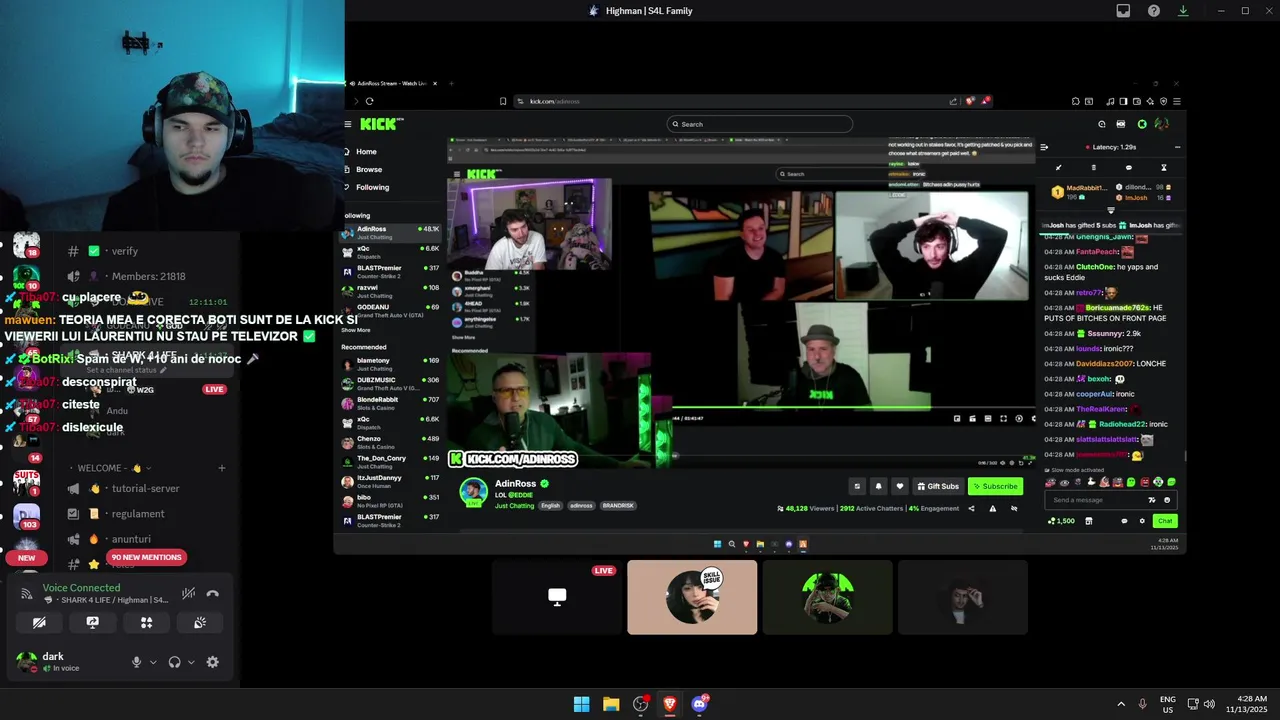
Task: Jump to 90 NEW MENTIONS
Action: coord(147,557)
